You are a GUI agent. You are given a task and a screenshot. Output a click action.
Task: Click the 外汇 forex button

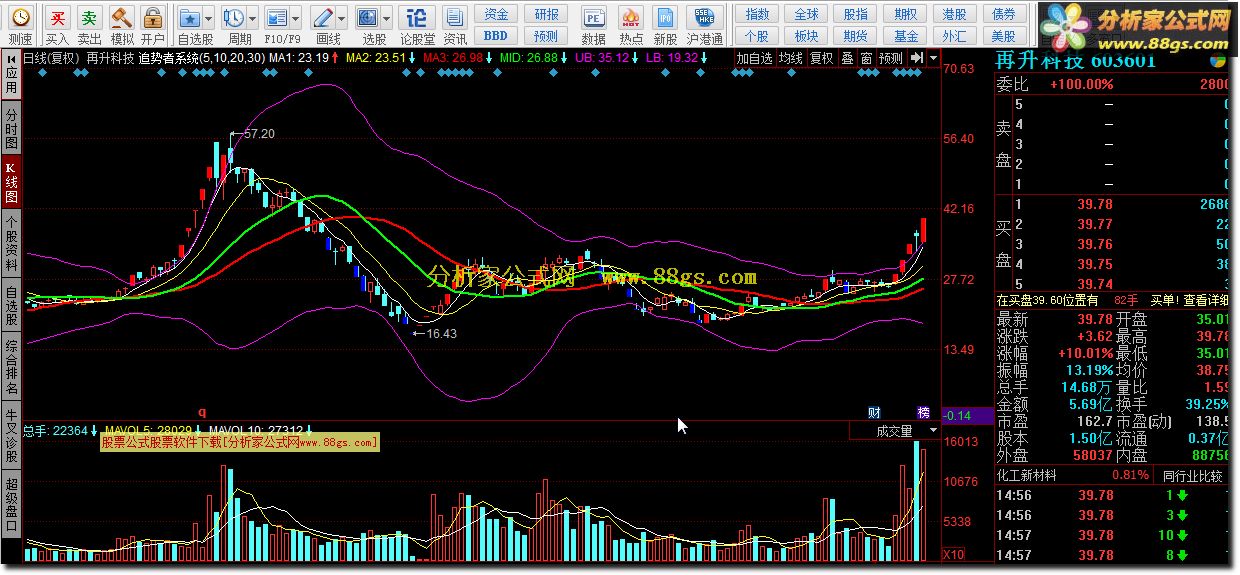954,36
